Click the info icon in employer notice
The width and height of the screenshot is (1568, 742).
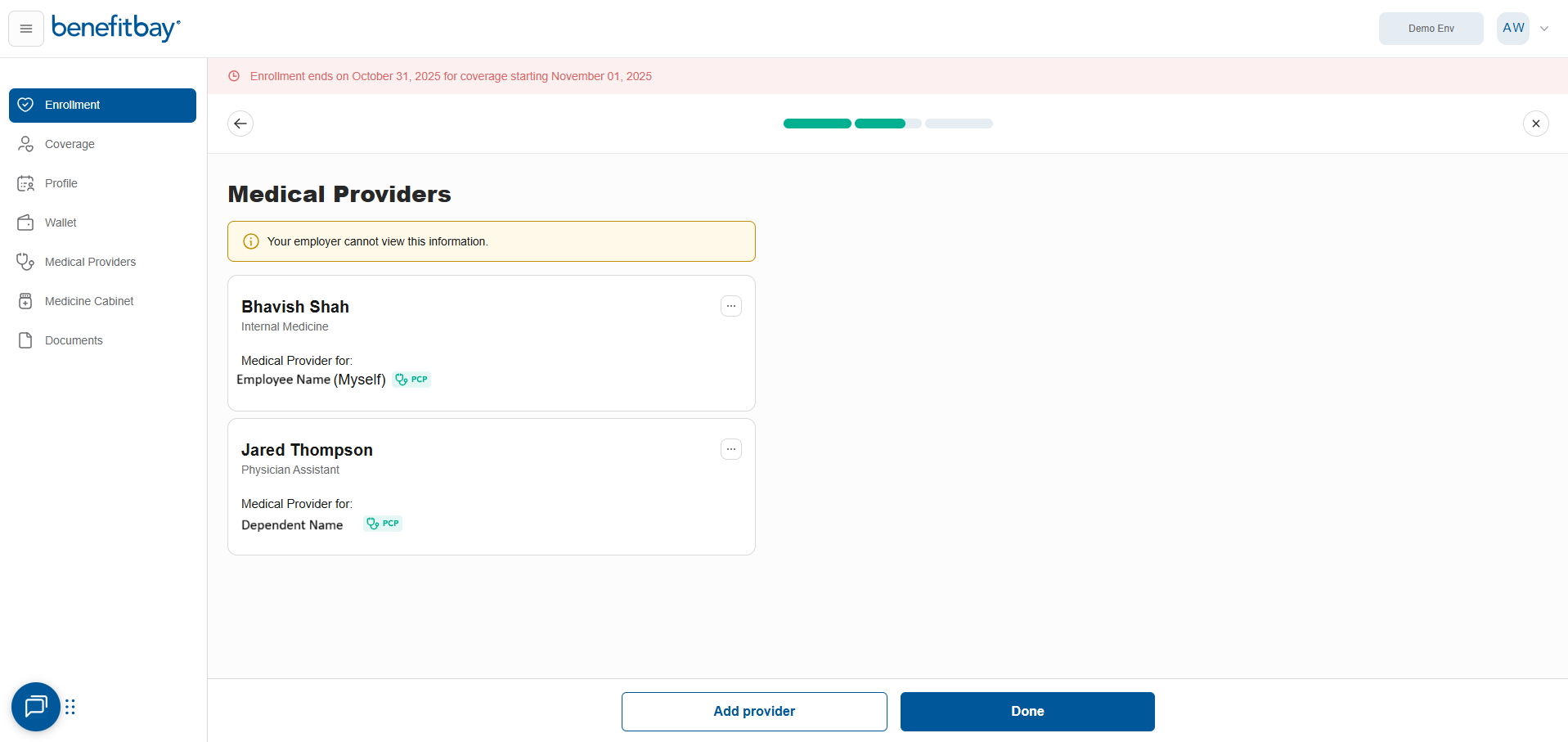tap(251, 241)
